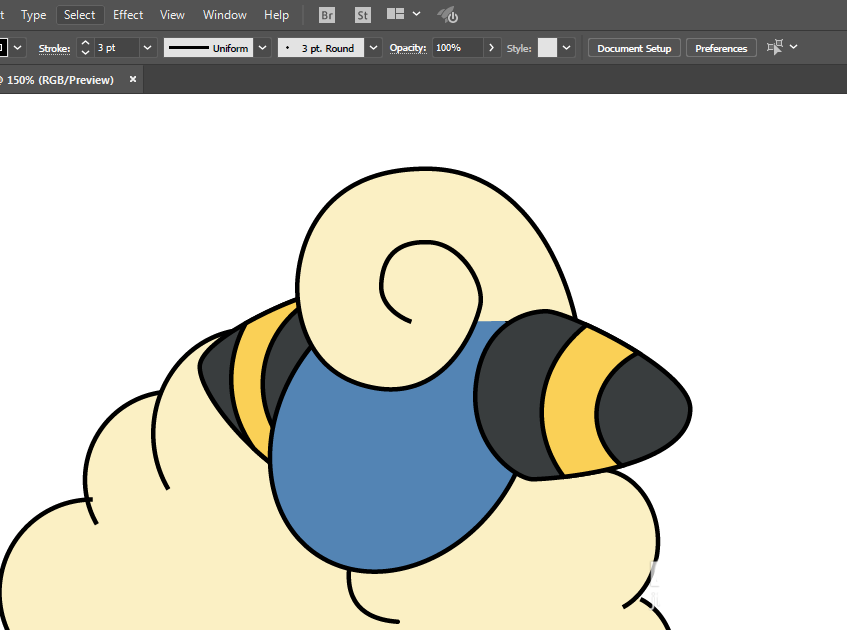Click the graphic Style swatch
847x630 pixels.
547,48
